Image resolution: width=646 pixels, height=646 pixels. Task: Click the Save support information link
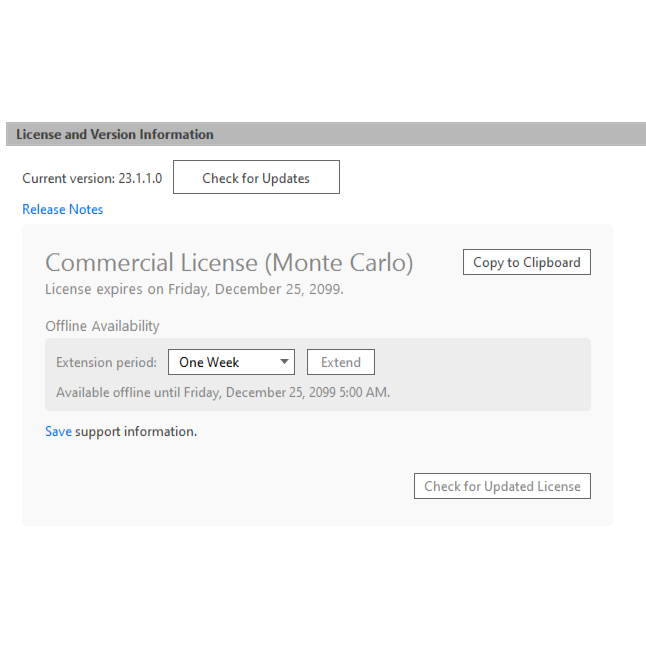tap(58, 432)
